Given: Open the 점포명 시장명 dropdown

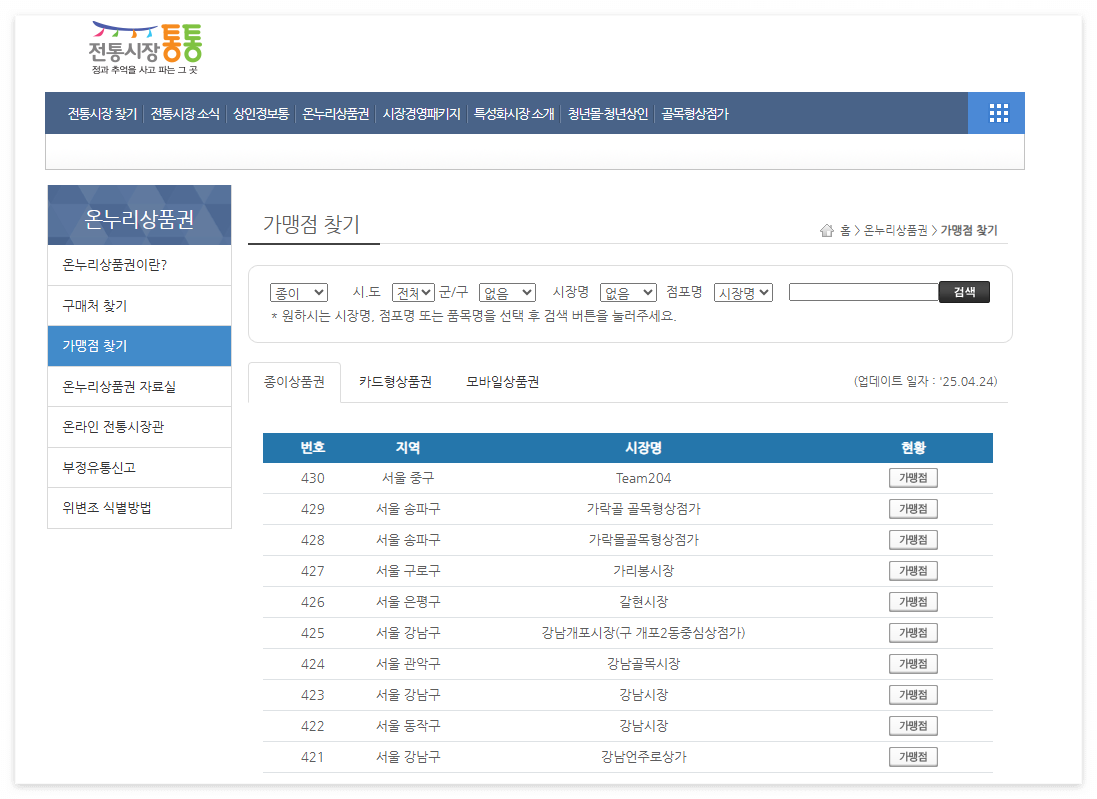Looking at the screenshot, I should 743,292.
